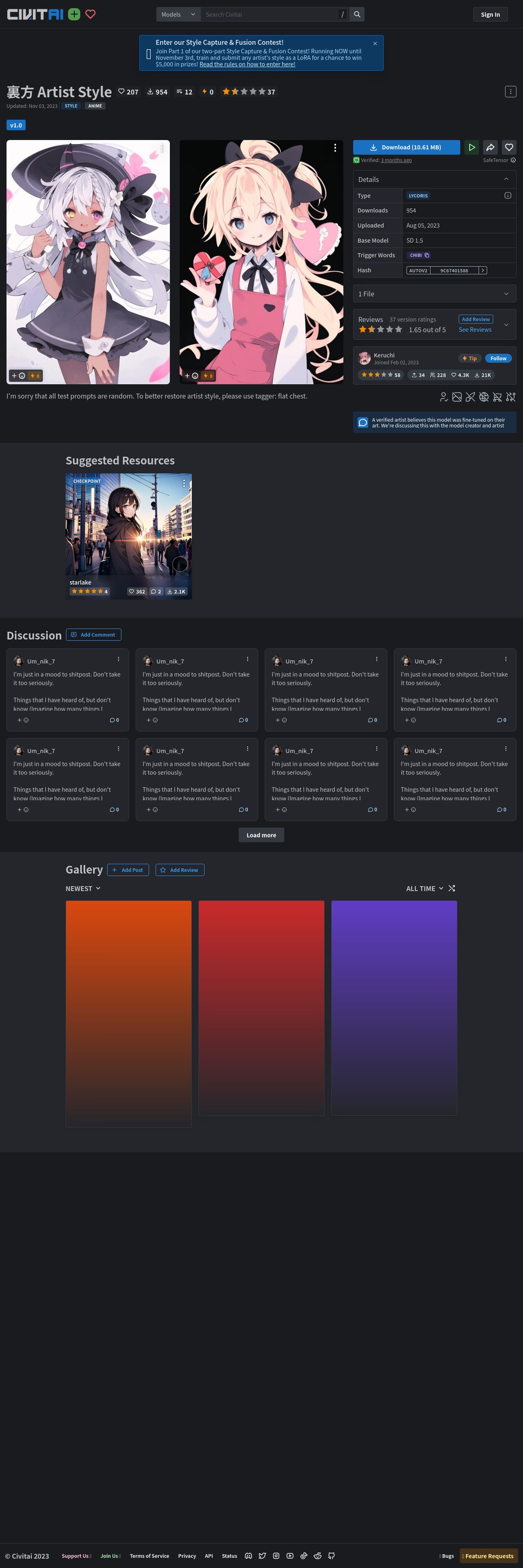The height and width of the screenshot is (1568, 523).
Task: Add reaction to the pink apron image
Action: [x=192, y=376]
